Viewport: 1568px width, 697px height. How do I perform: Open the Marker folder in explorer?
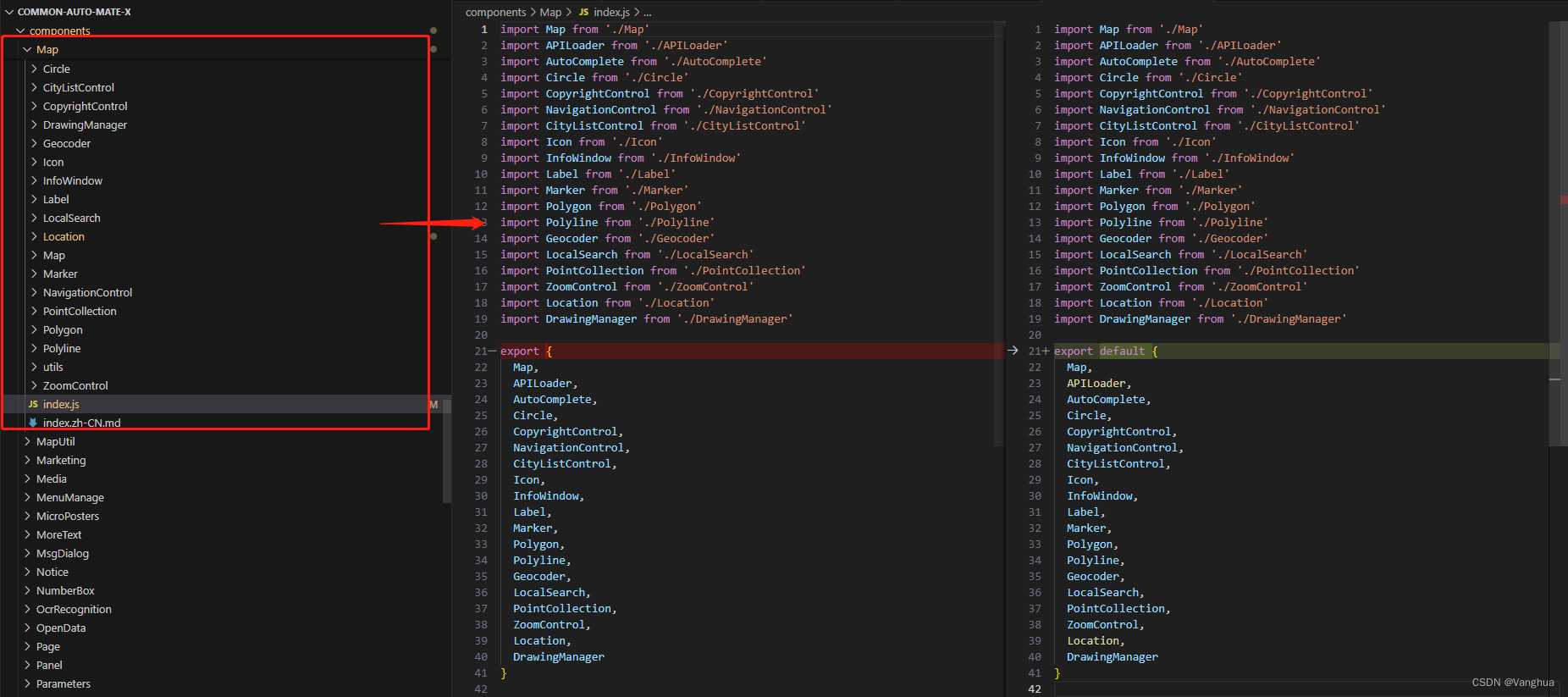click(60, 274)
